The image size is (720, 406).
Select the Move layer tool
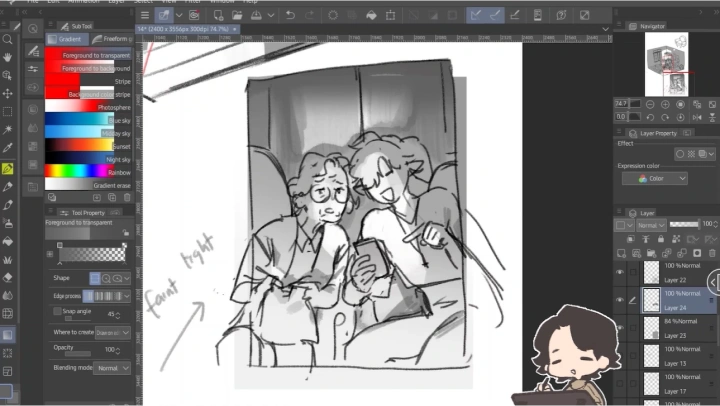tap(7, 94)
